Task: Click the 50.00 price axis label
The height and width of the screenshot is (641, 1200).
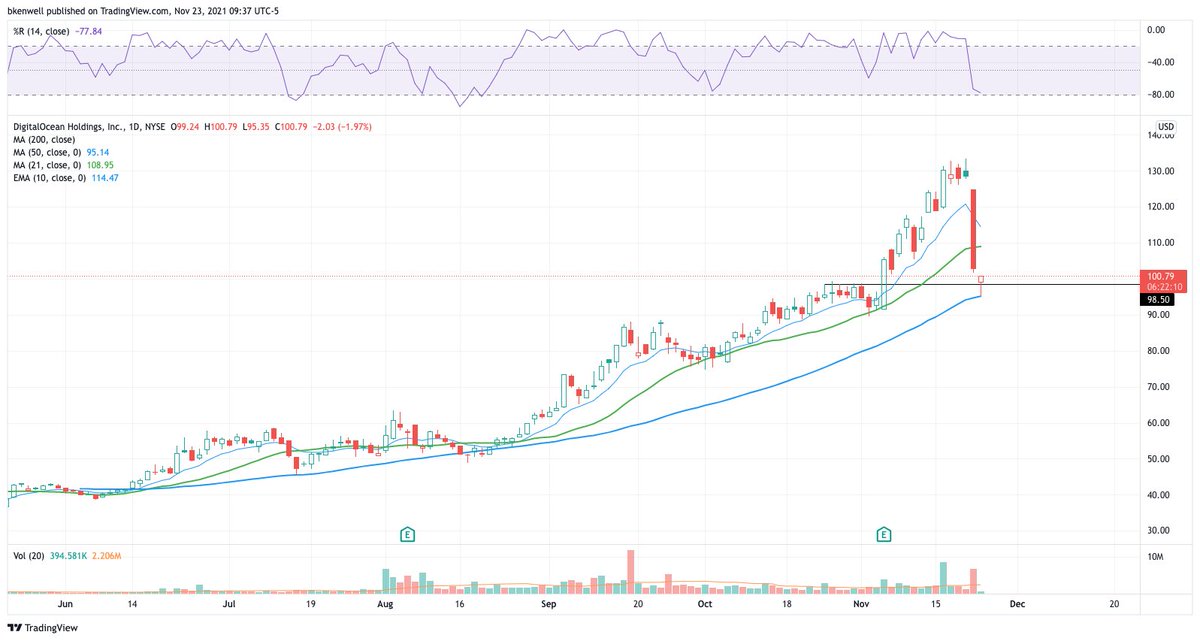Action: point(1160,459)
